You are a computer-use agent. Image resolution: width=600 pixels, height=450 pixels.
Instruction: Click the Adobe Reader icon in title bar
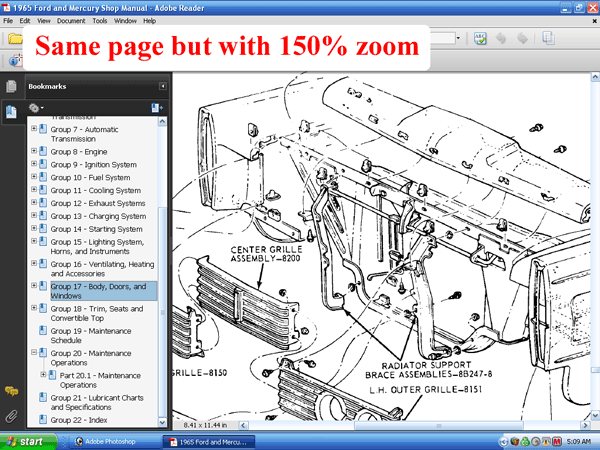(x=6, y=8)
